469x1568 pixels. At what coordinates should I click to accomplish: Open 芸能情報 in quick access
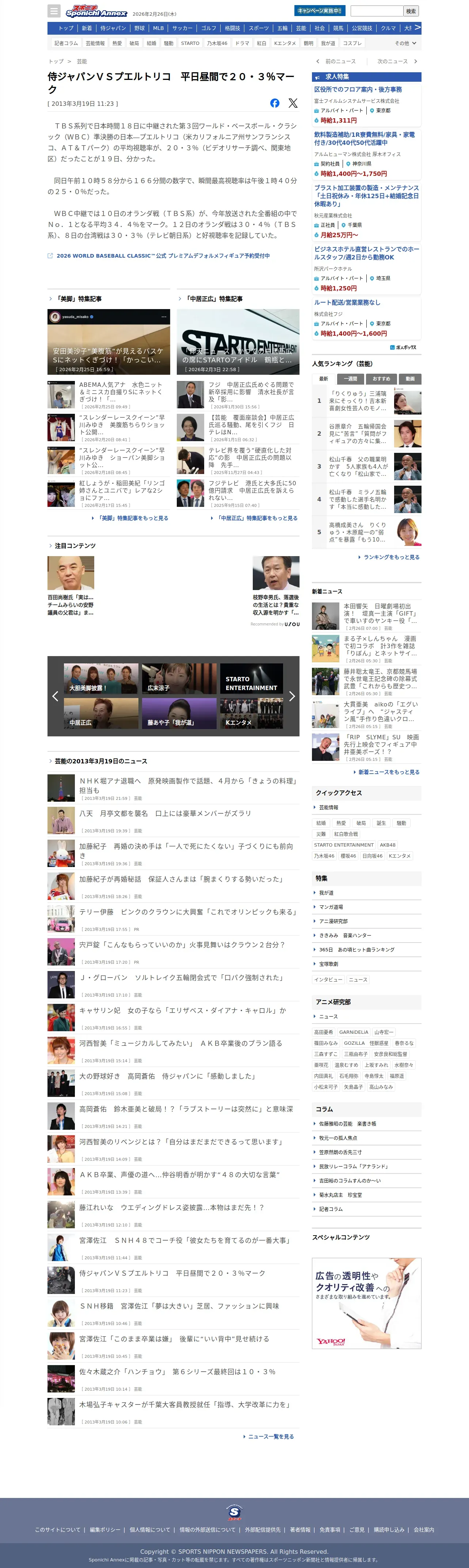pos(328,807)
